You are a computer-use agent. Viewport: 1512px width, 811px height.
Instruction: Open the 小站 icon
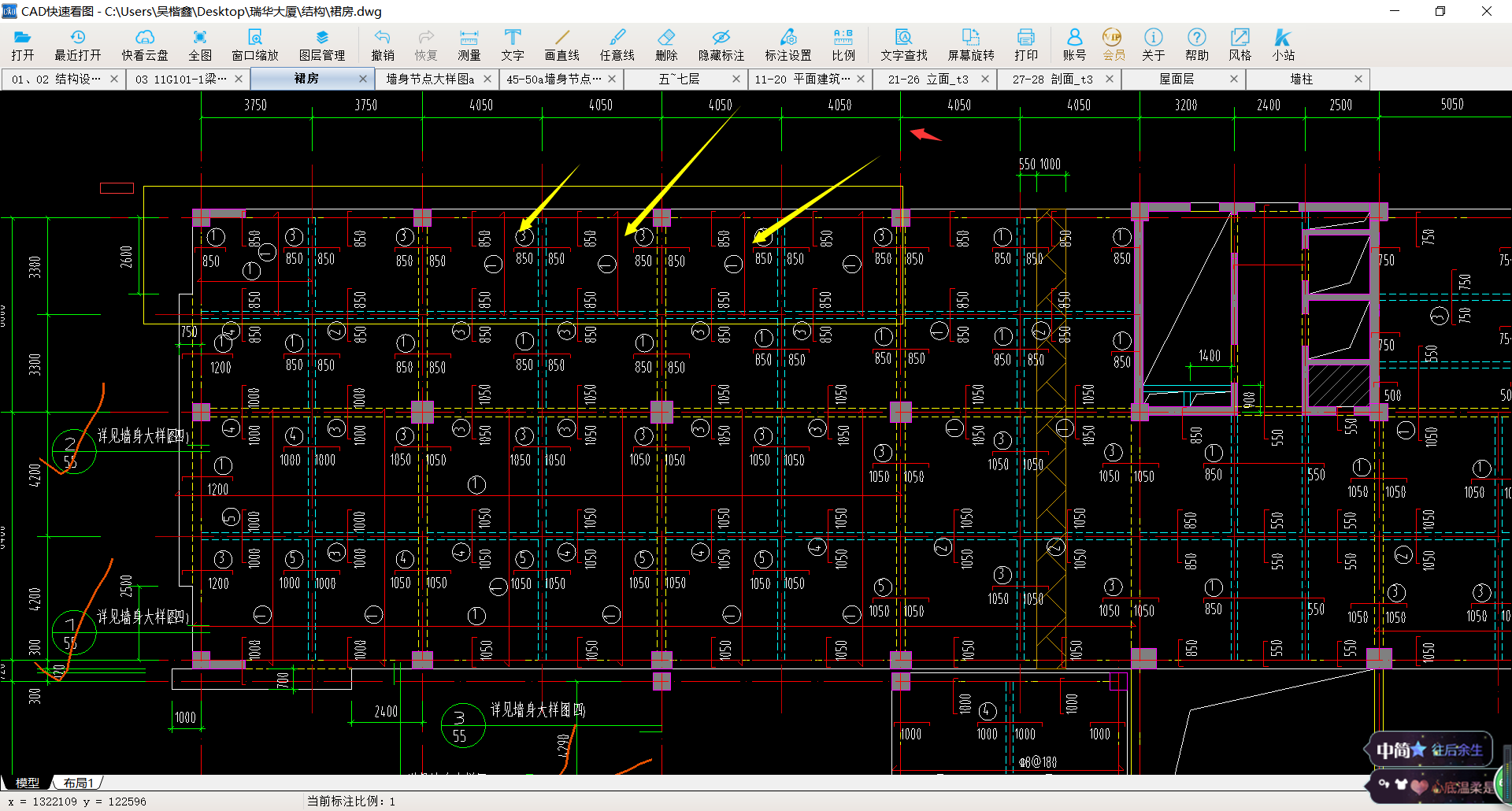click(1284, 45)
